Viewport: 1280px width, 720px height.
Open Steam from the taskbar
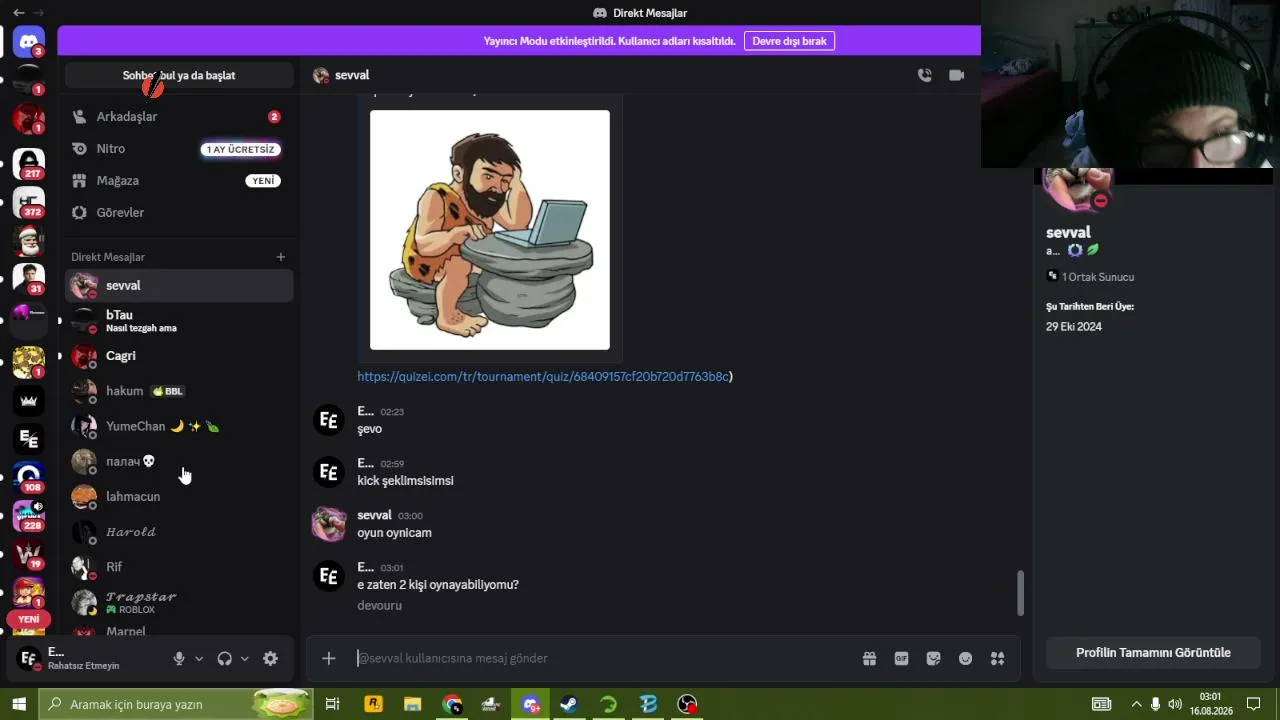pos(568,704)
